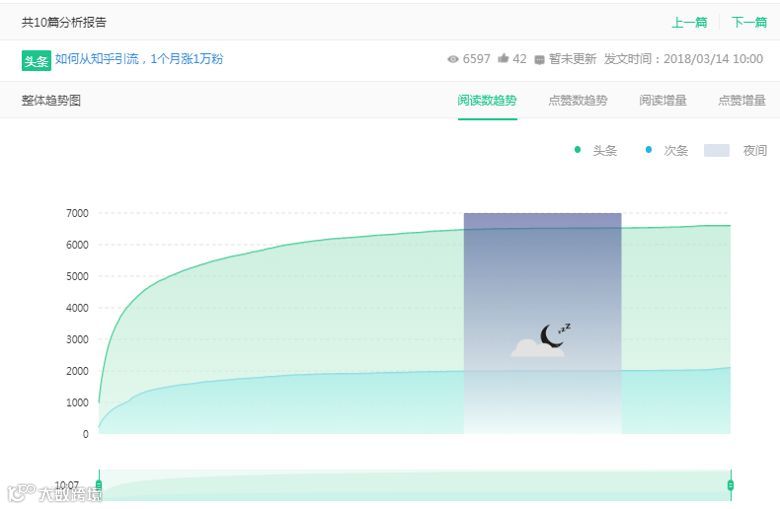This screenshot has width=780, height=509.
Task: Open article 如何从知乎引流，1个月涨1万粉
Action: click(139, 59)
